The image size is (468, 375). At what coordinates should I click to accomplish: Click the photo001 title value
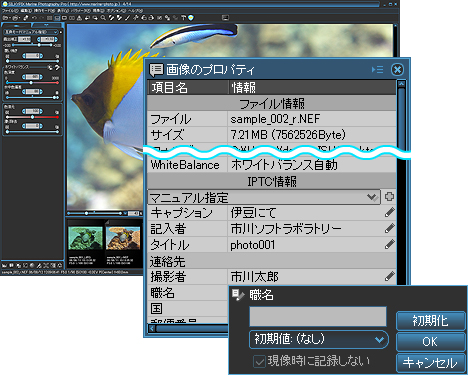click(253, 245)
